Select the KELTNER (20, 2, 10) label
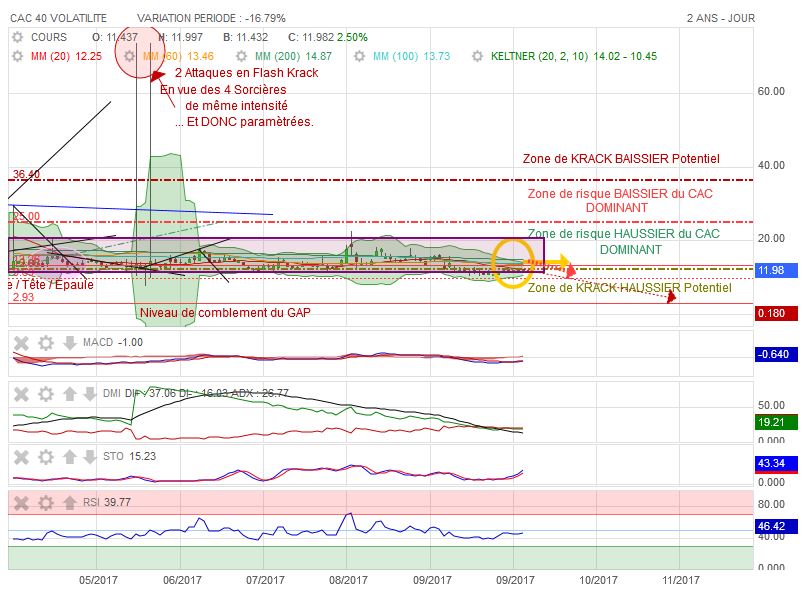The width and height of the screenshot is (802, 597). pyautogui.click(x=539, y=56)
